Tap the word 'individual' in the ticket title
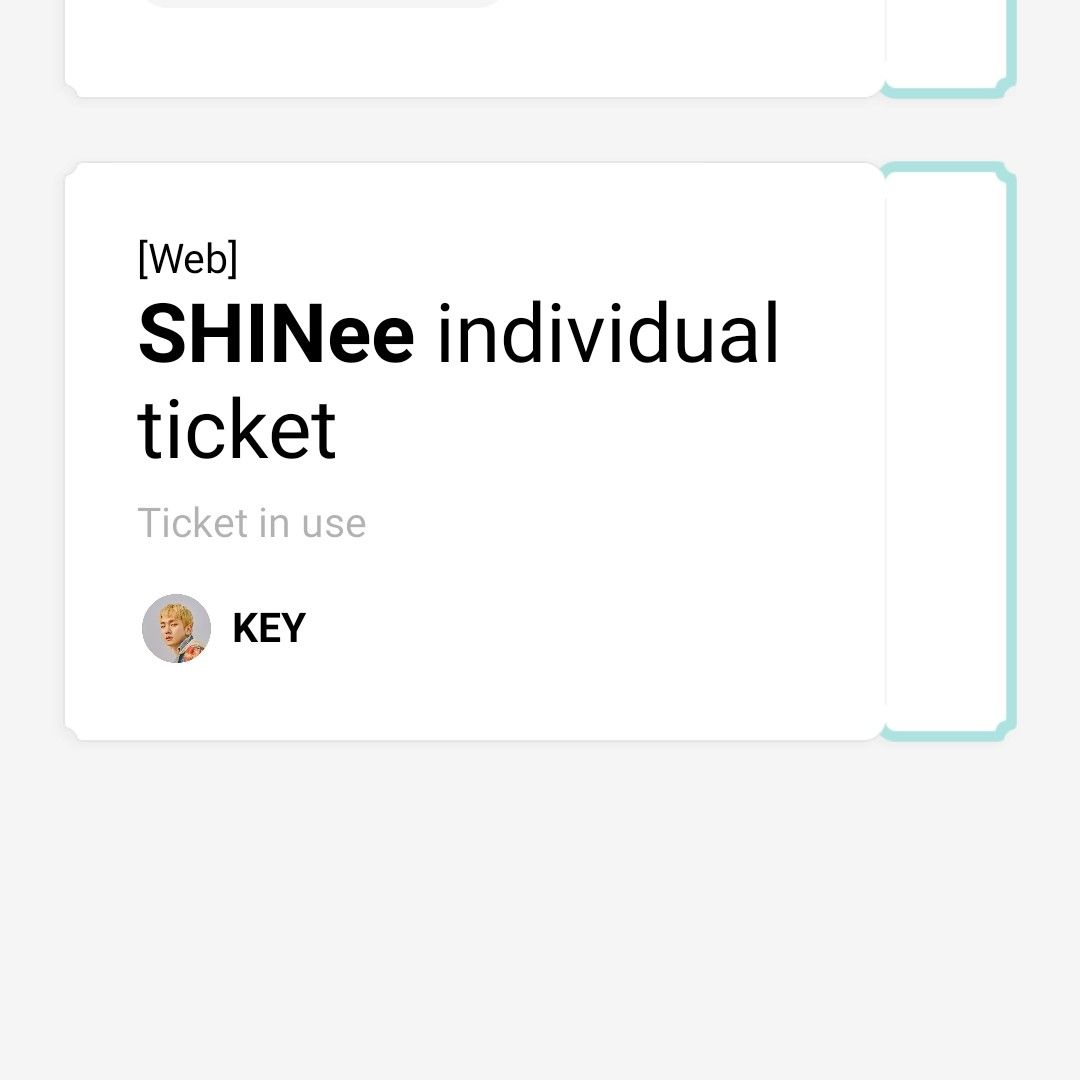1080x1080 pixels. 608,333
